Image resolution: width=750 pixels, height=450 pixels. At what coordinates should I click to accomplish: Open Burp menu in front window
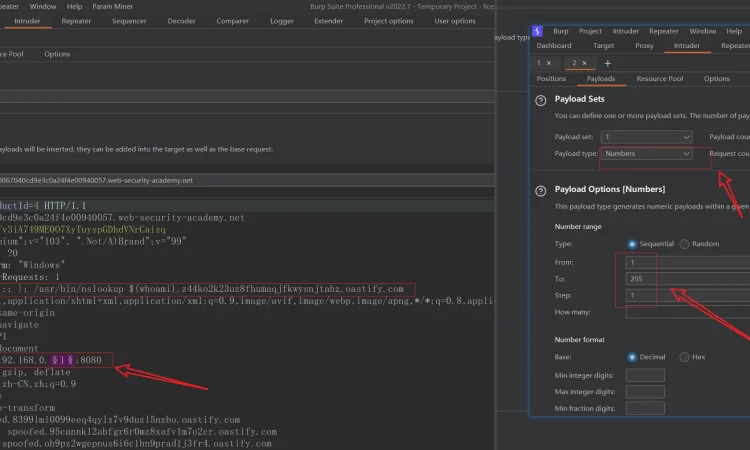[561, 31]
